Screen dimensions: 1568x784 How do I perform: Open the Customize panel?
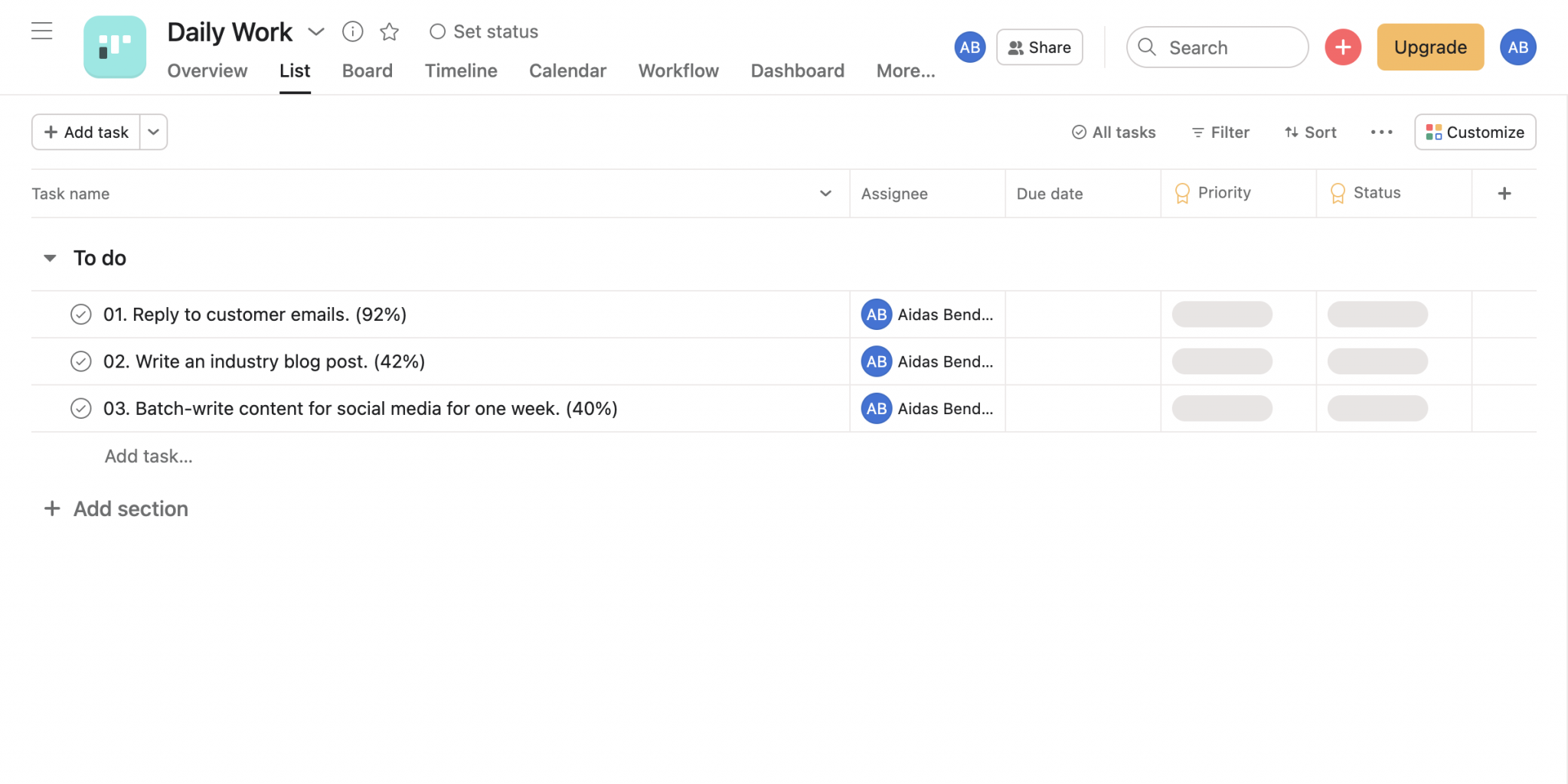pyautogui.click(x=1475, y=132)
